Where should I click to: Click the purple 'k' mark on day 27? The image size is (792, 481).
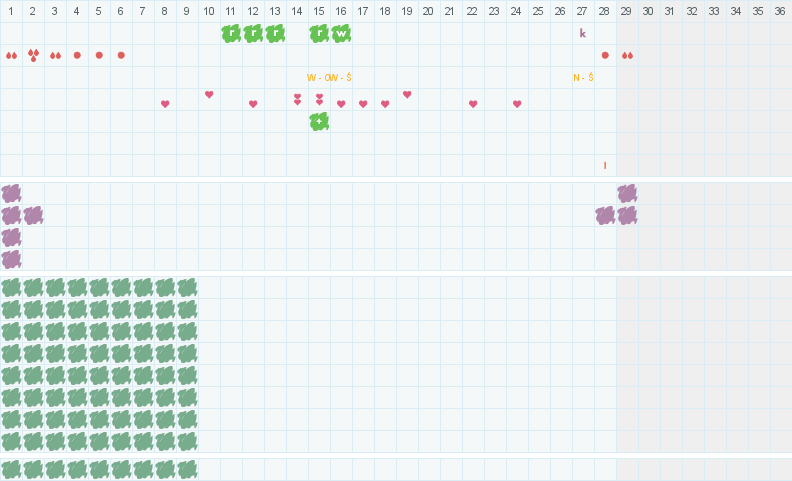[x=582, y=33]
